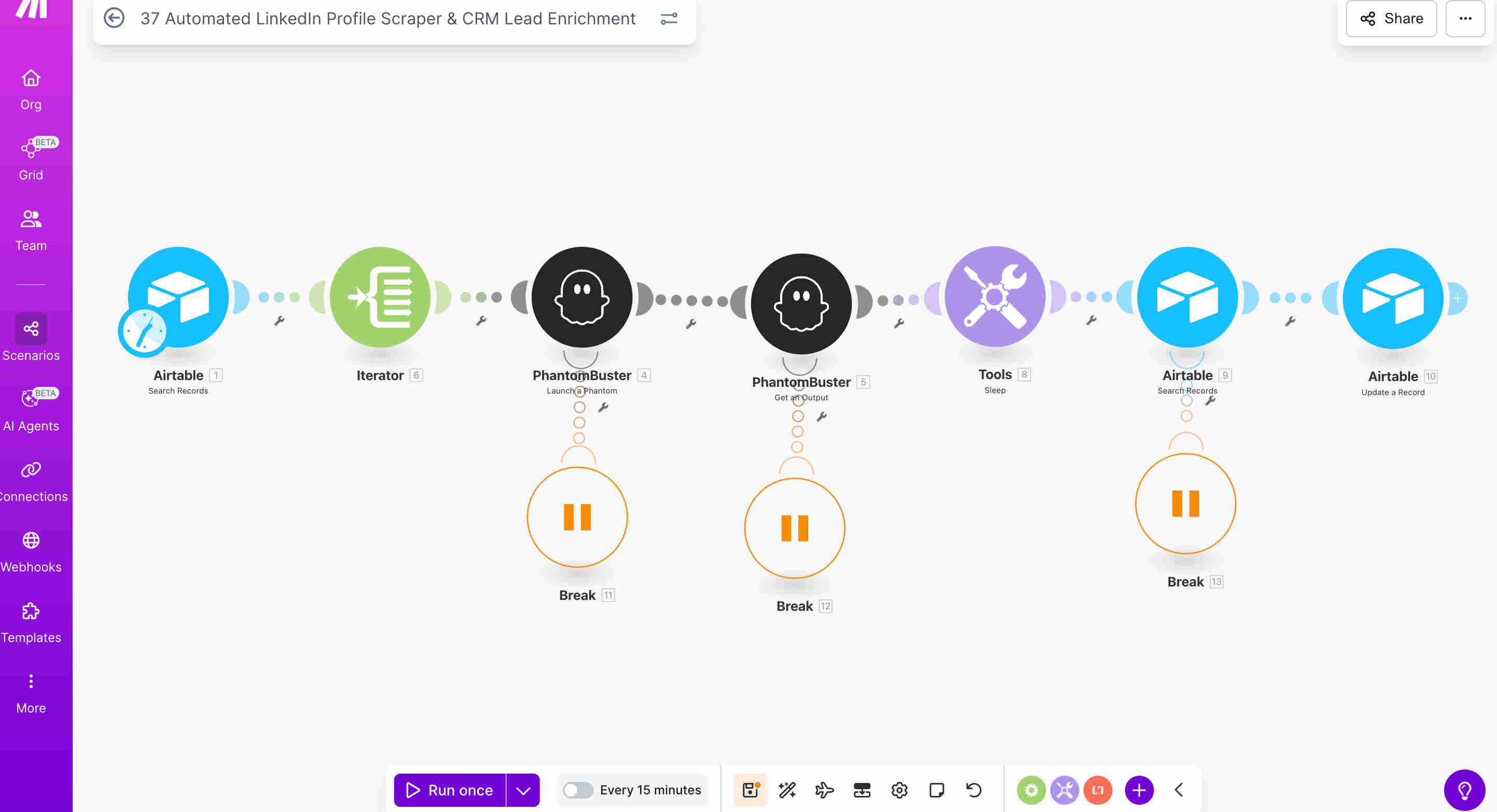This screenshot has width=1497, height=812.
Task: Open Team in the sidebar
Action: 31,231
